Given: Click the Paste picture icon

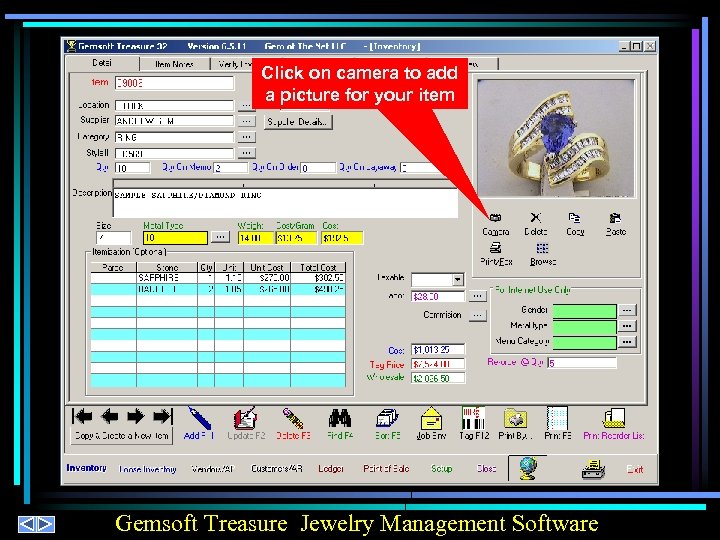Looking at the screenshot, I should click(615, 218).
